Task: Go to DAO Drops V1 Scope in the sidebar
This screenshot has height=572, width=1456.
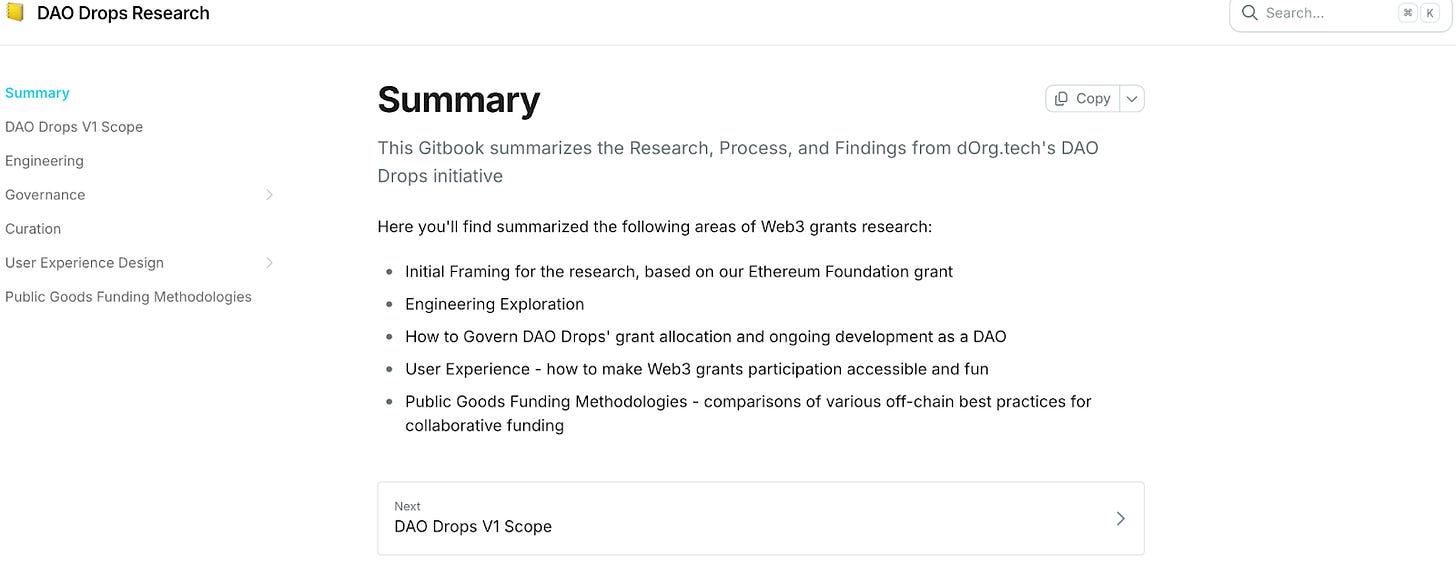Action: click(x=74, y=127)
